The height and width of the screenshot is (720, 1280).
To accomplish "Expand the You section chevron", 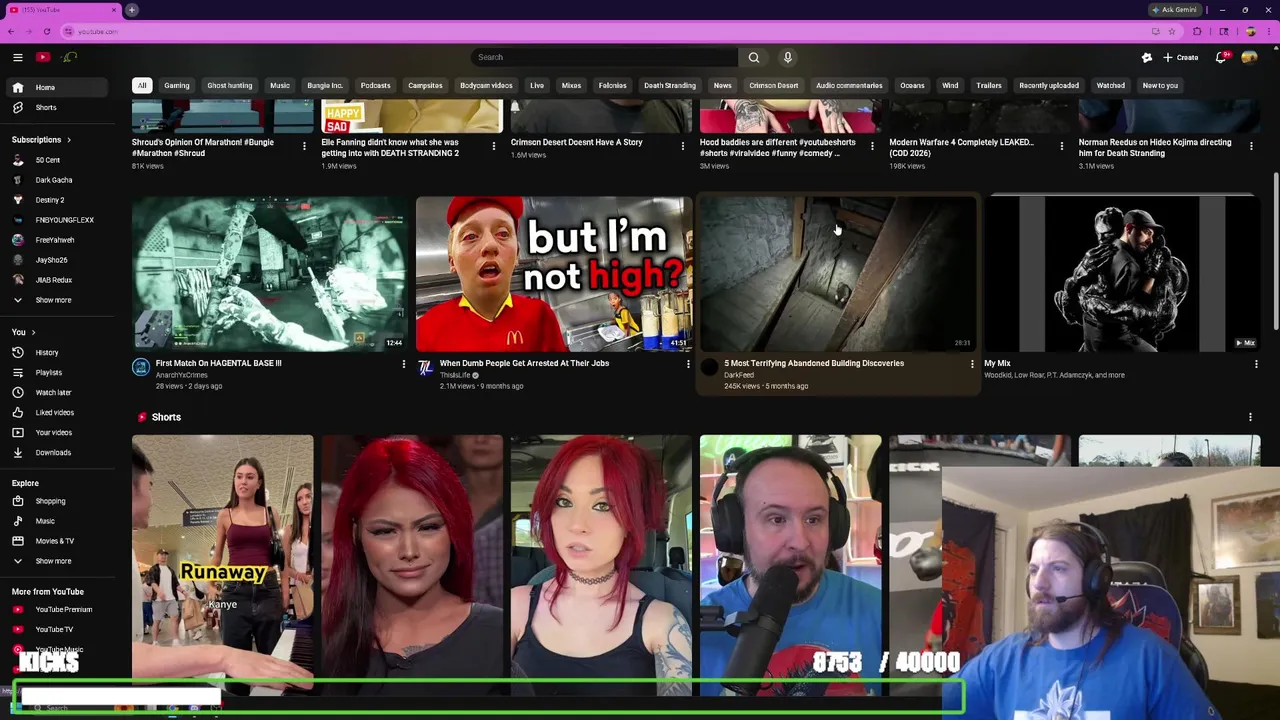I will pos(33,332).
